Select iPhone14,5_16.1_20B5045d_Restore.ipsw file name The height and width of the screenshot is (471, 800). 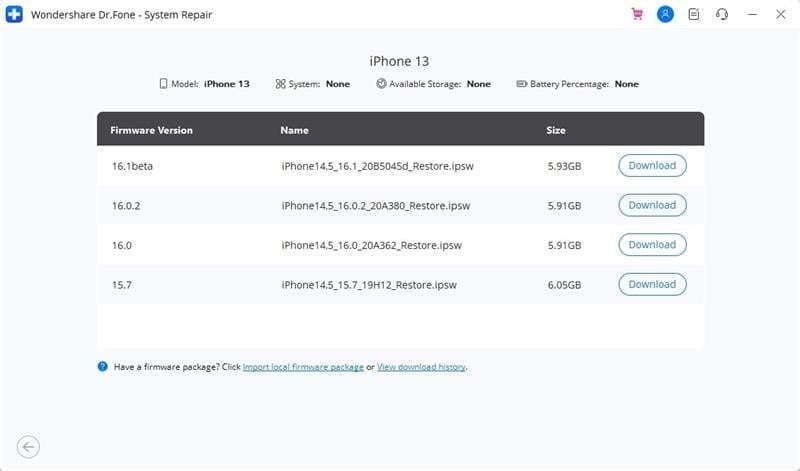[x=378, y=166]
